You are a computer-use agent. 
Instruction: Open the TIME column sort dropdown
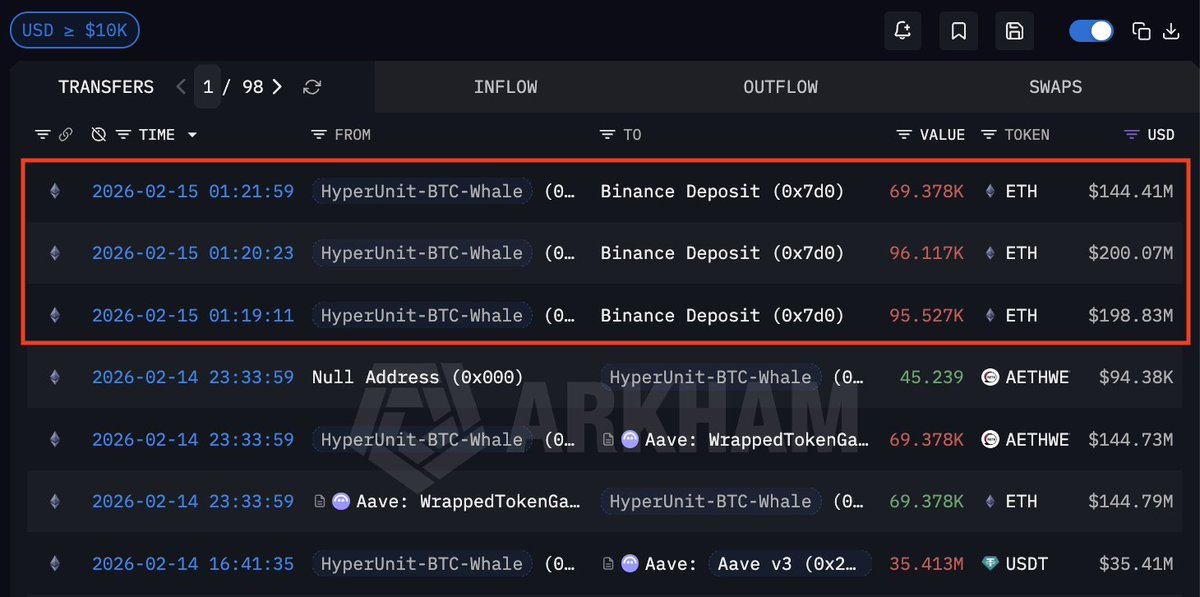pyautogui.click(x=192, y=134)
